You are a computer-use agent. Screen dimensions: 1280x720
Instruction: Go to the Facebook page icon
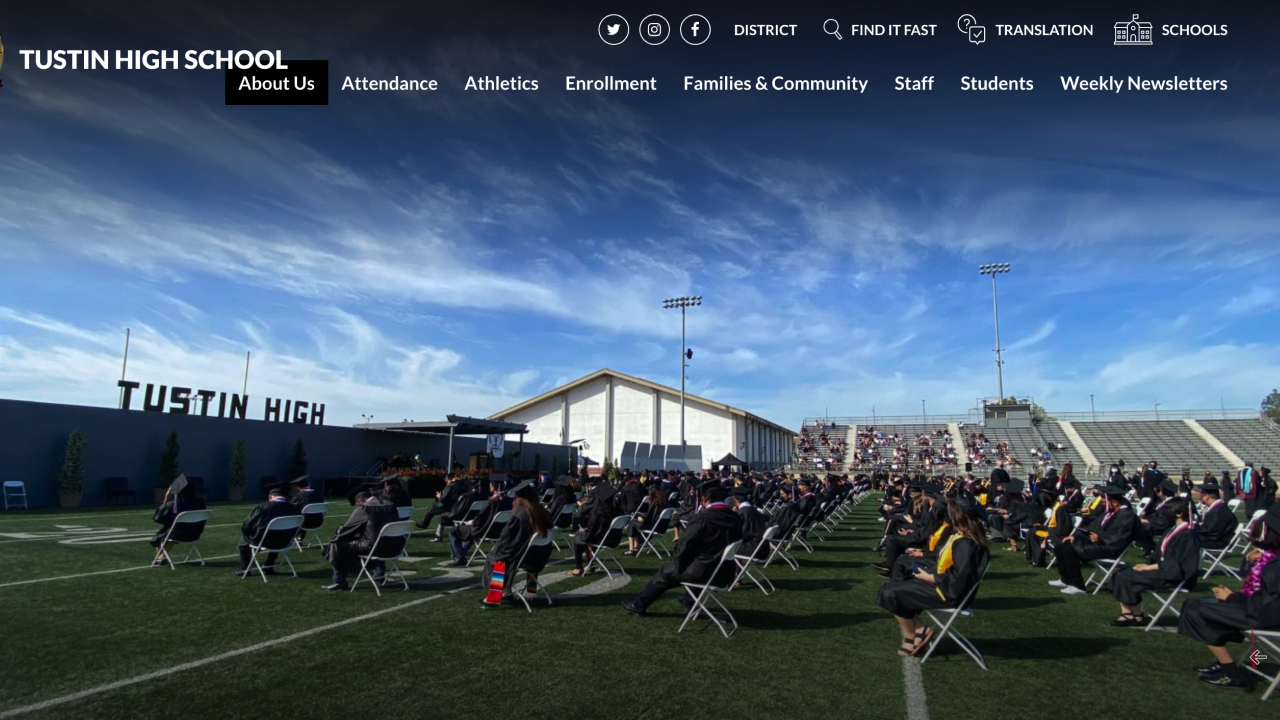click(x=695, y=30)
